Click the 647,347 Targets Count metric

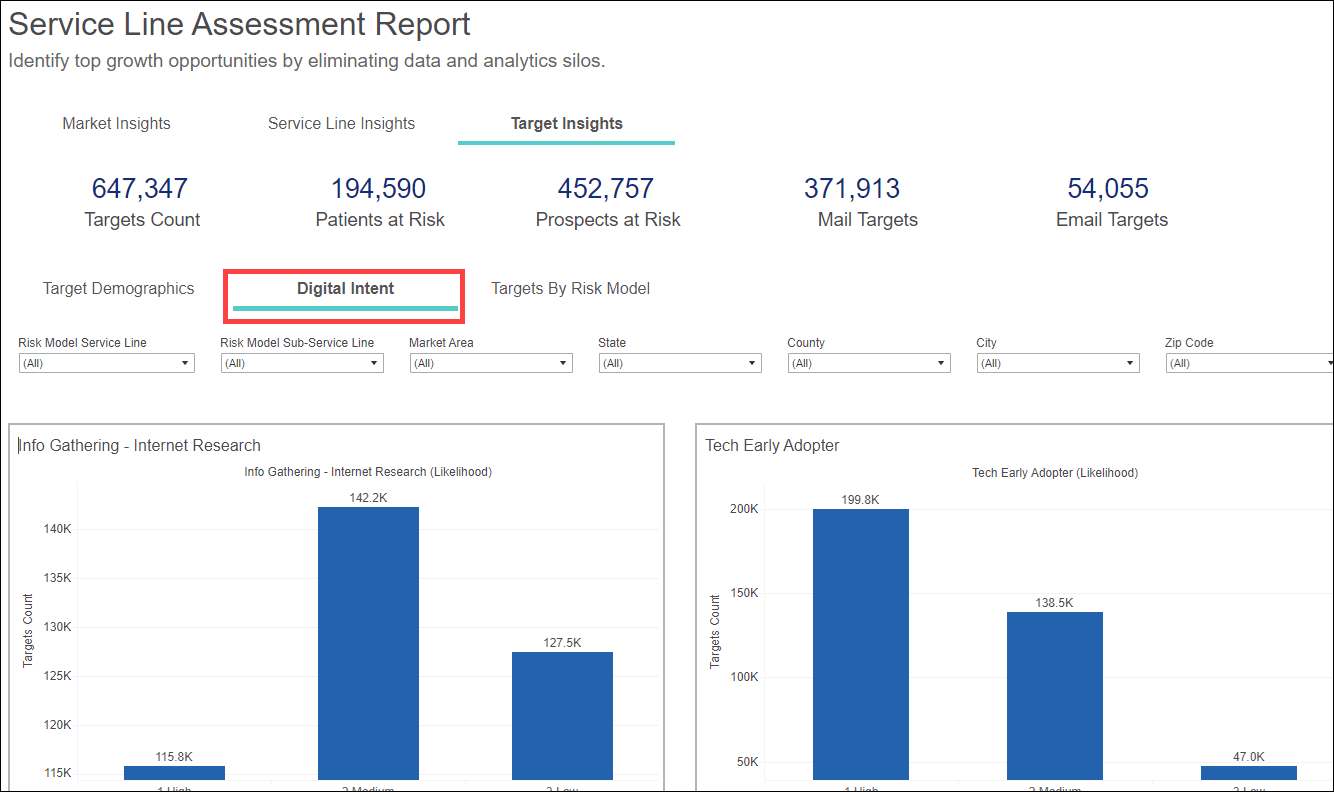coord(140,189)
